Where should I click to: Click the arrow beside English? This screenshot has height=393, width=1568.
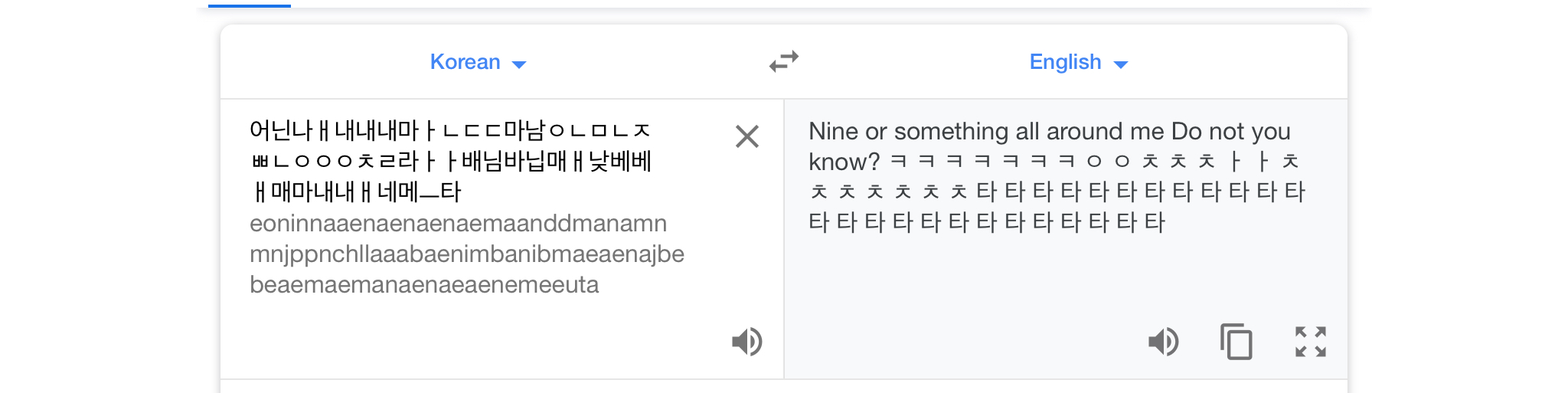1121,64
